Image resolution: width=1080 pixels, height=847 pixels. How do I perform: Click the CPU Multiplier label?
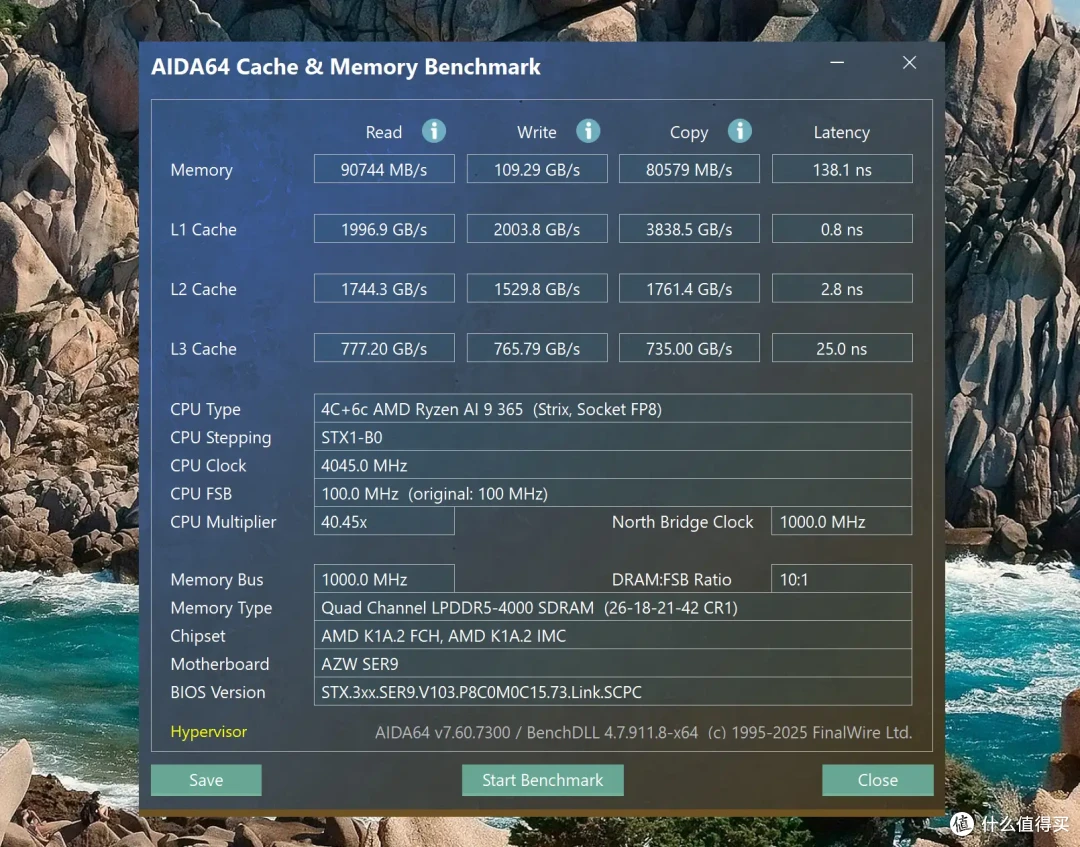pos(223,523)
